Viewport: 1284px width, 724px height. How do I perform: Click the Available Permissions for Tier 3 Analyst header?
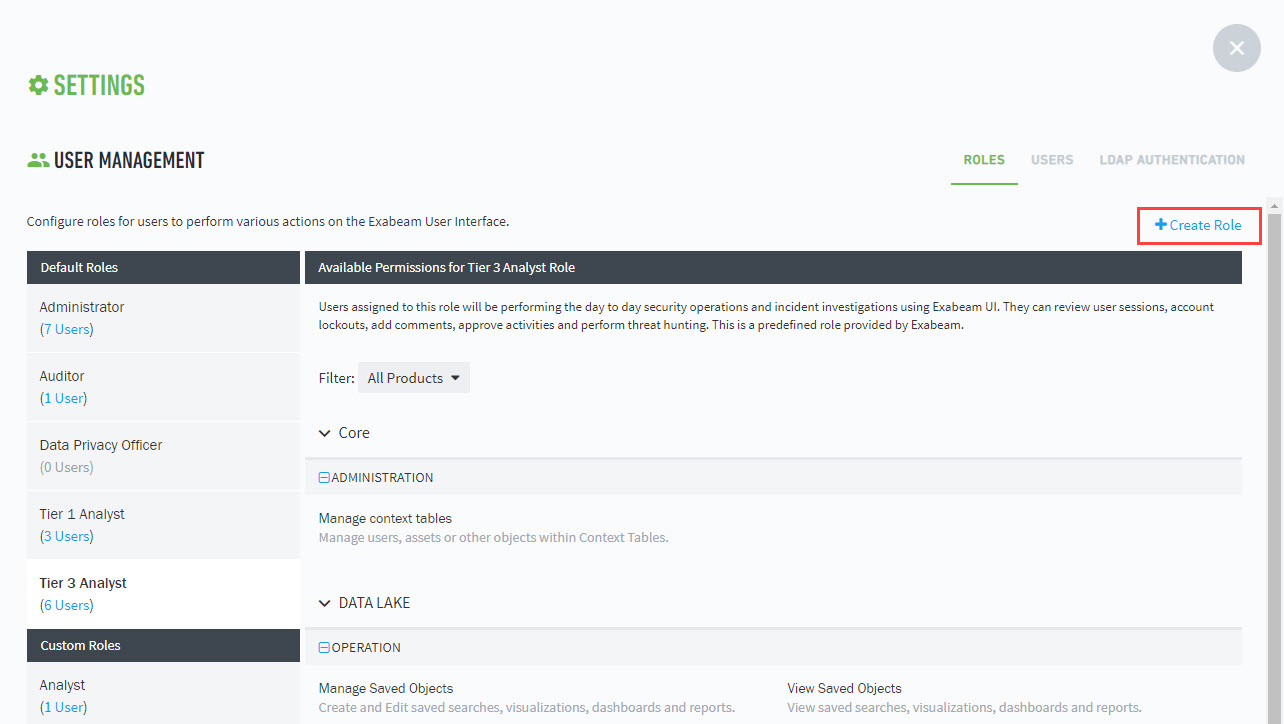pyautogui.click(x=773, y=268)
